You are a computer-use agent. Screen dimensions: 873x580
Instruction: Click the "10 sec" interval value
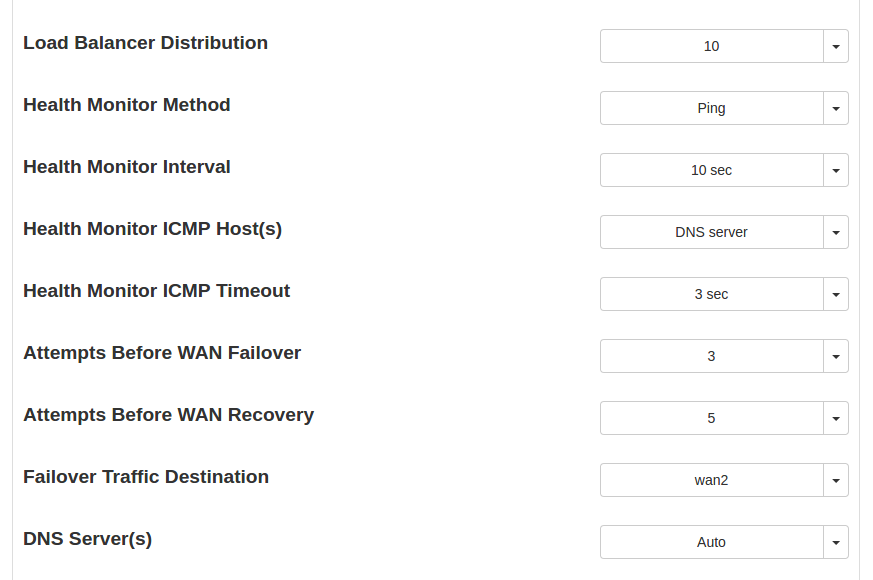pyautogui.click(x=711, y=170)
